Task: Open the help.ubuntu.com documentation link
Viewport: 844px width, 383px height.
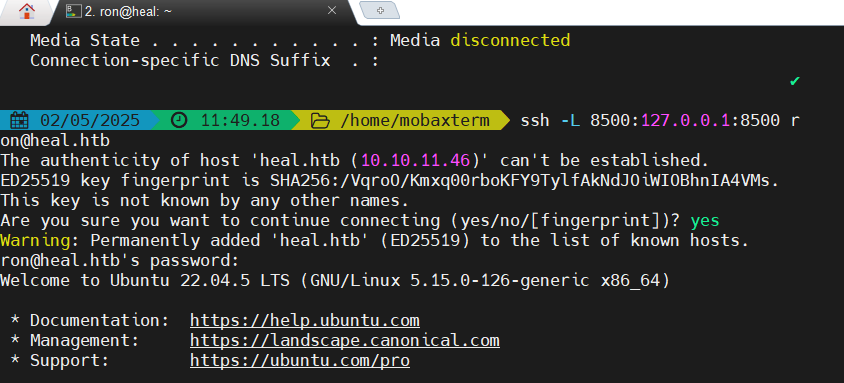Action: click(x=305, y=321)
